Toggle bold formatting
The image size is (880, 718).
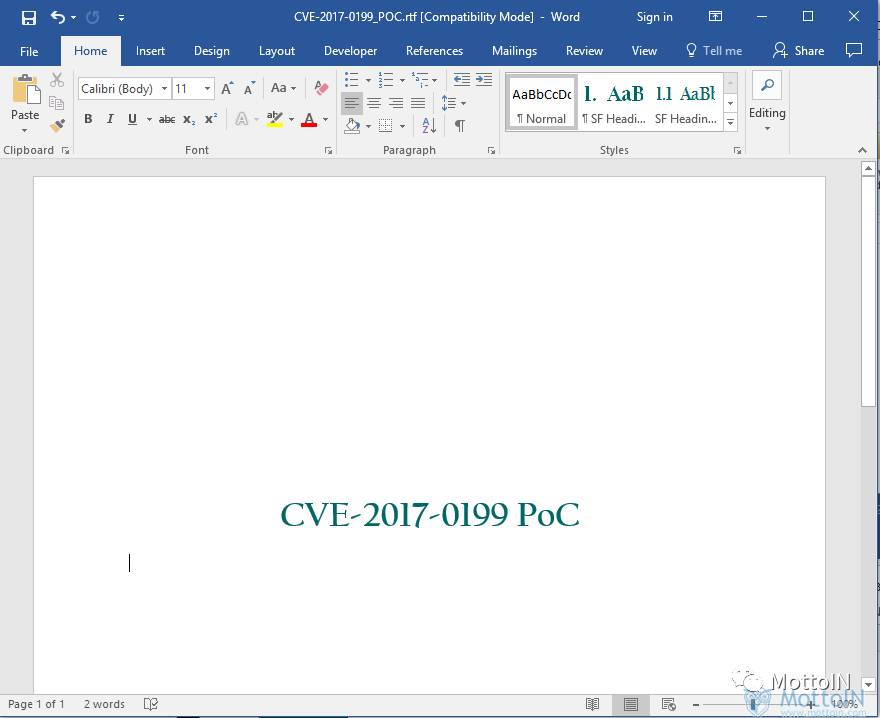coord(88,119)
